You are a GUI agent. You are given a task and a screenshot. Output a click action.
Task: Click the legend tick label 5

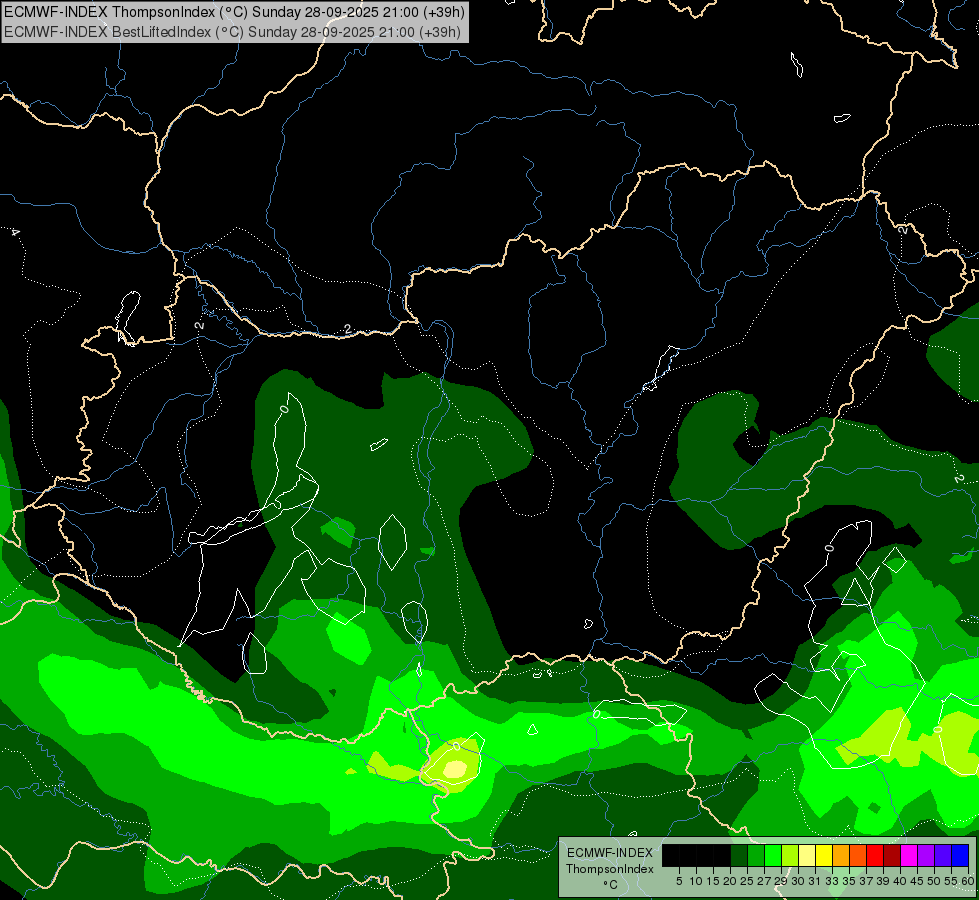pyautogui.click(x=679, y=881)
